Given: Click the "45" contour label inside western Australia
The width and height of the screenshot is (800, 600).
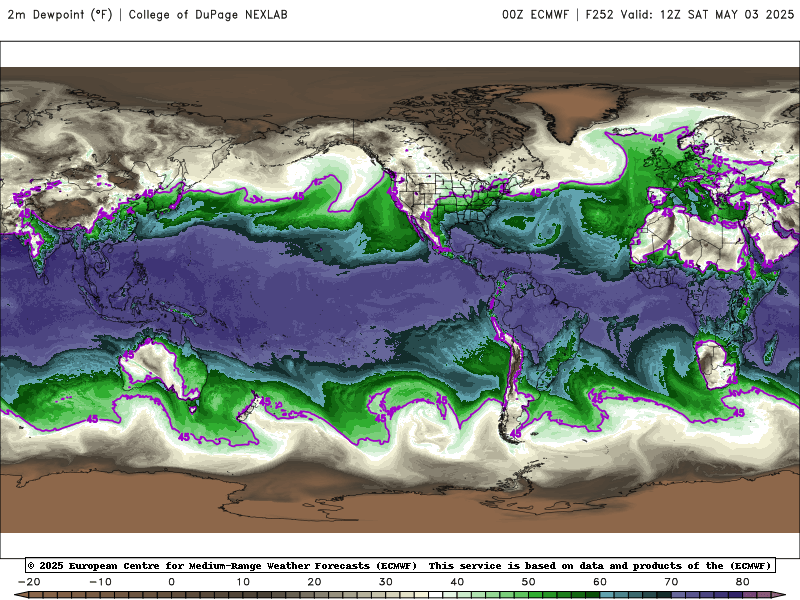Looking at the screenshot, I should coord(128,355).
